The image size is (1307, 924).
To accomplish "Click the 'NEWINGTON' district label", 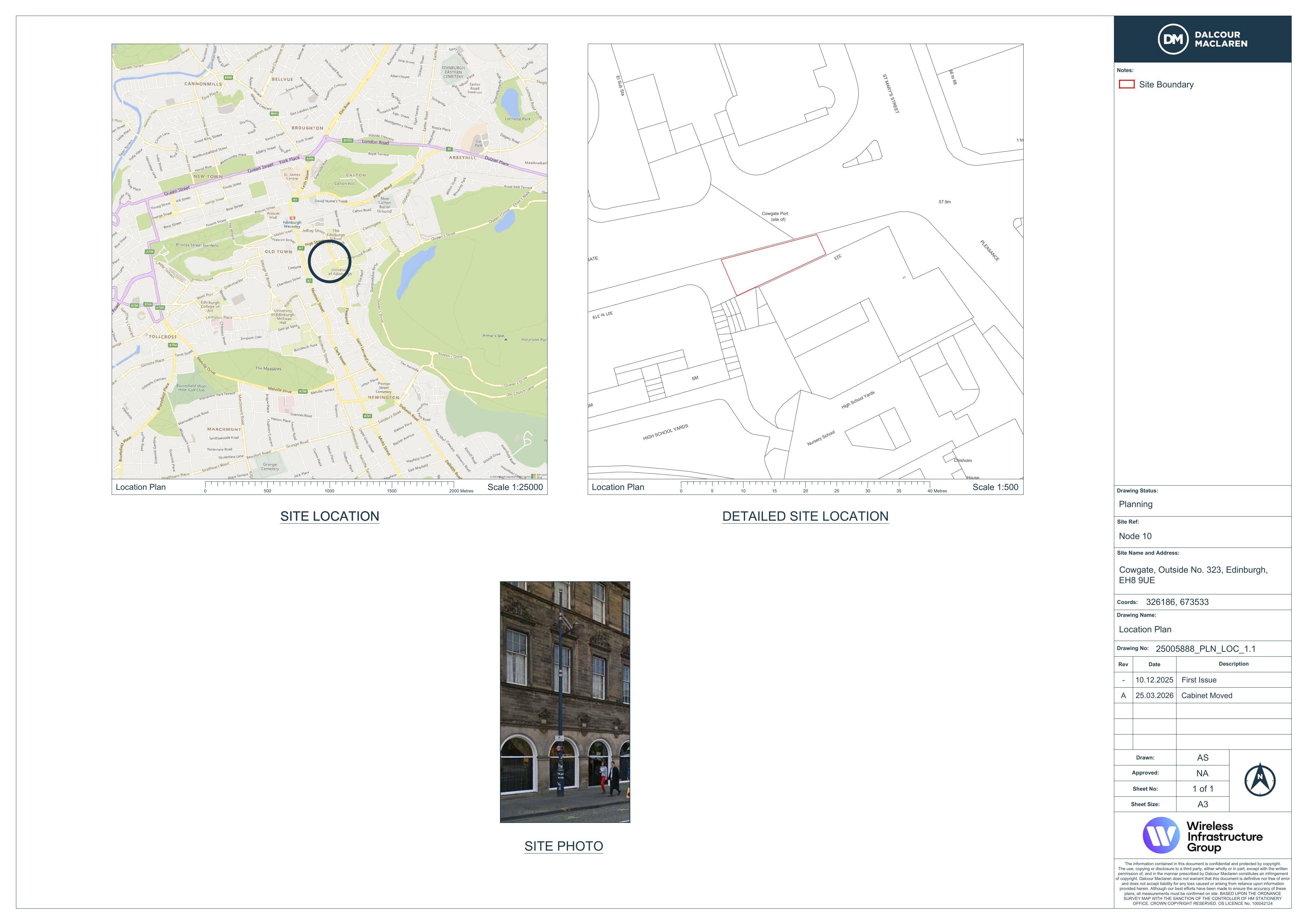I will click(x=384, y=397).
